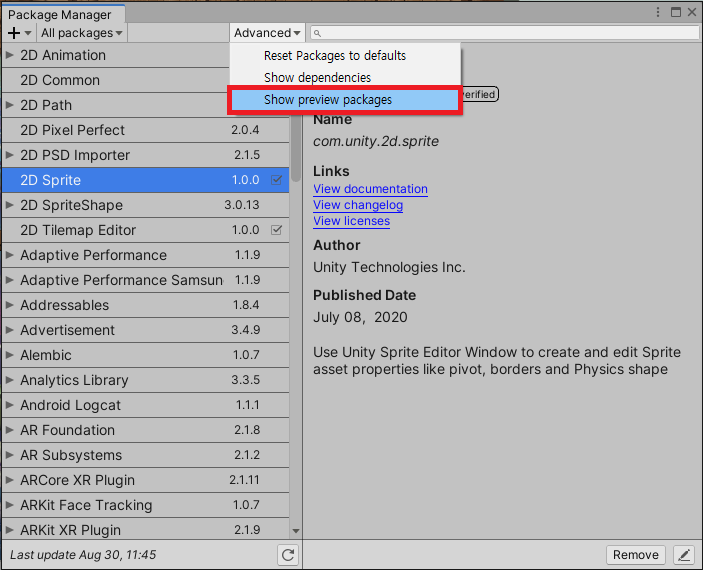This screenshot has width=703, height=570.
Task: Click the pencil edit icon beside Remove
Action: (x=684, y=555)
